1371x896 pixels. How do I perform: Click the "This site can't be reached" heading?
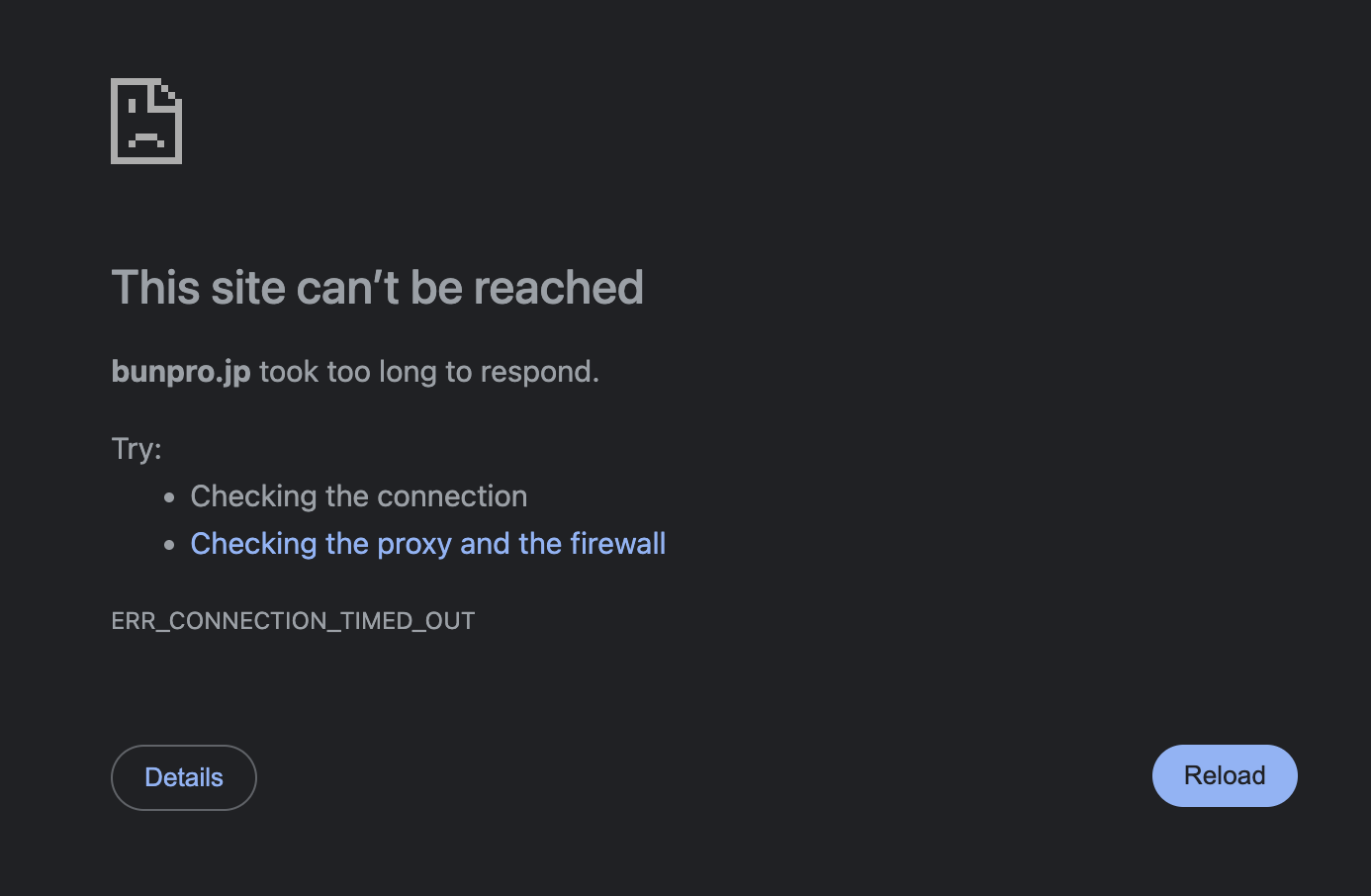[x=377, y=288]
